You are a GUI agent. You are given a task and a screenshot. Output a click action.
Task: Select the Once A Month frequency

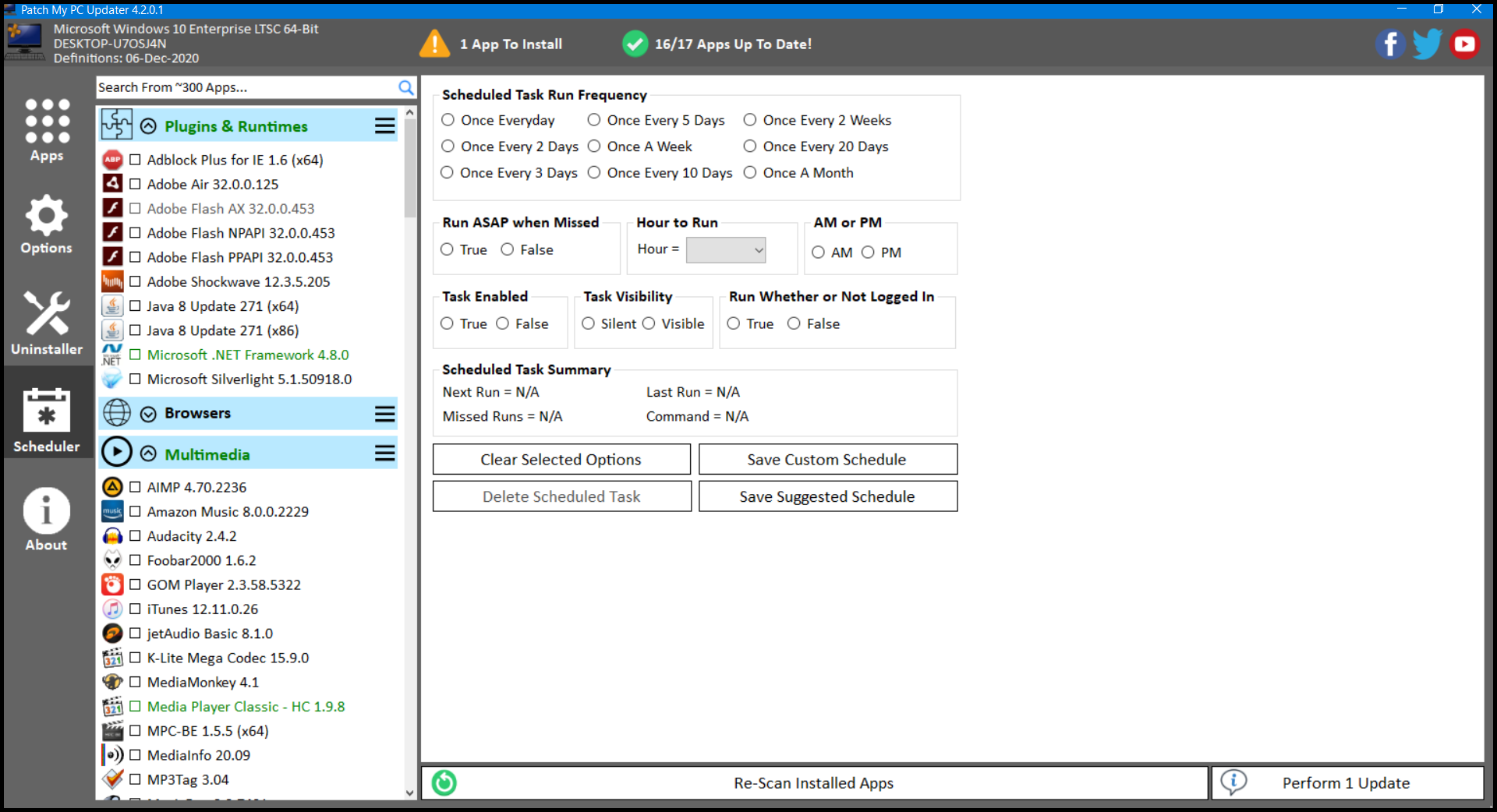[x=750, y=172]
